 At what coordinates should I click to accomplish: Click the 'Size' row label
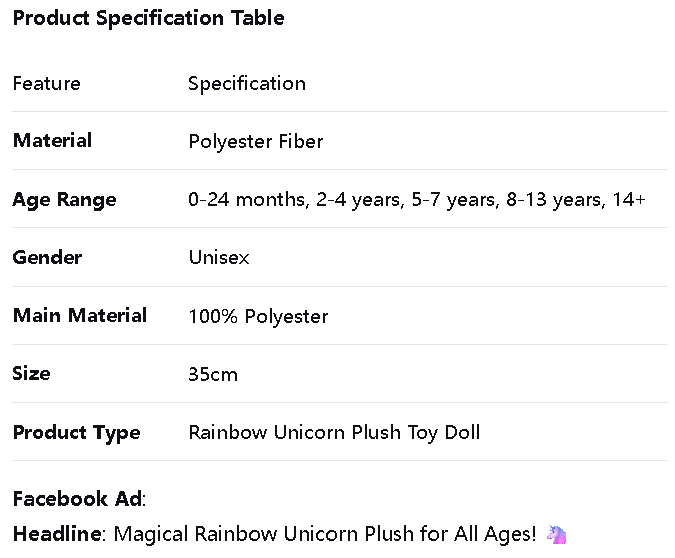[x=31, y=373]
